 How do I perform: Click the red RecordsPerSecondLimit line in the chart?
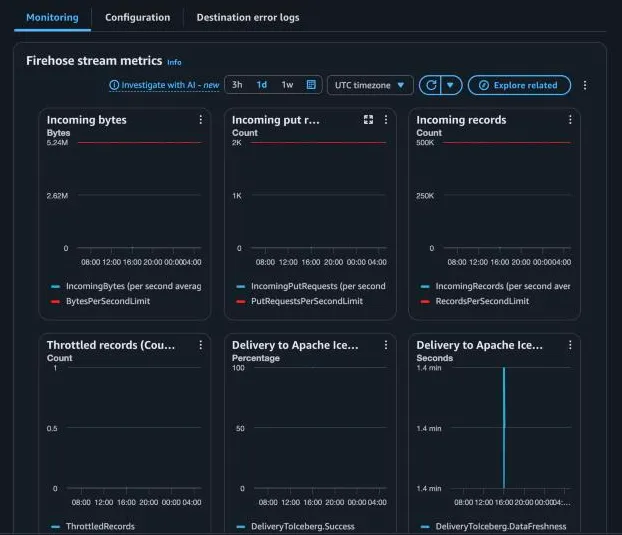pos(507,142)
